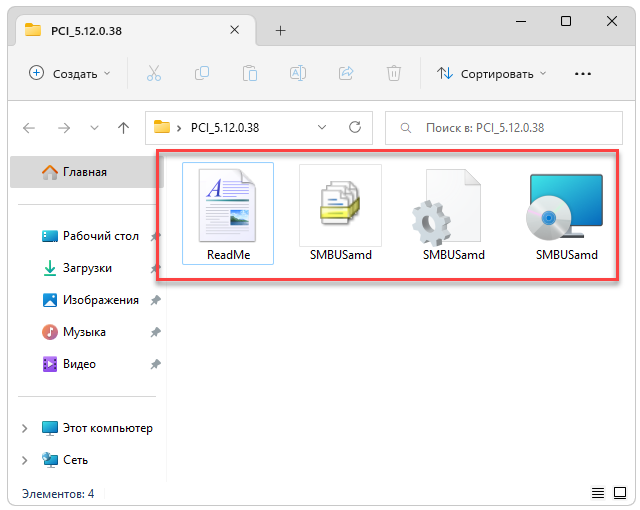
Task: Open Рабочий стол in the sidebar
Action: coord(91,236)
